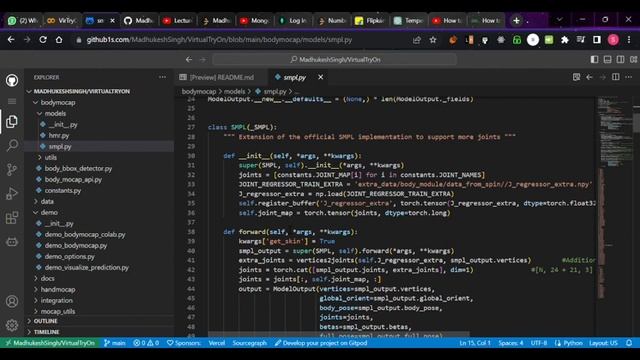Click UTF-8 encoding in status bar

click(539, 343)
